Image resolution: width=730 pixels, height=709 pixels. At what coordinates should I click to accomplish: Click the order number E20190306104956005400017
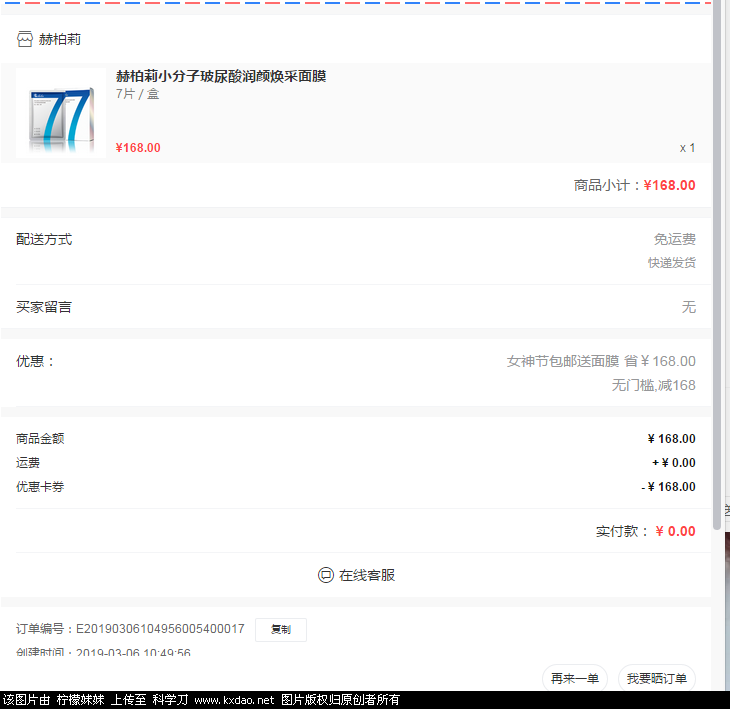[x=160, y=629]
